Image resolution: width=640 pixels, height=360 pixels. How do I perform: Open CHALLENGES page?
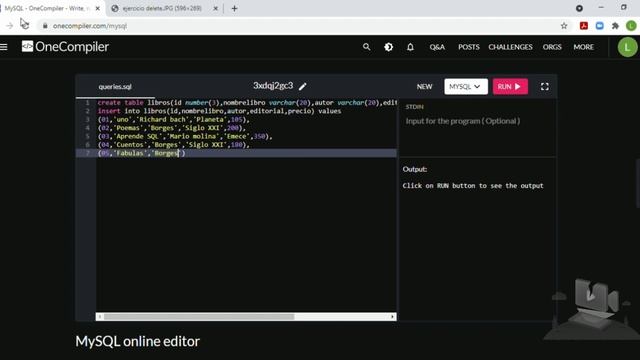(510, 47)
